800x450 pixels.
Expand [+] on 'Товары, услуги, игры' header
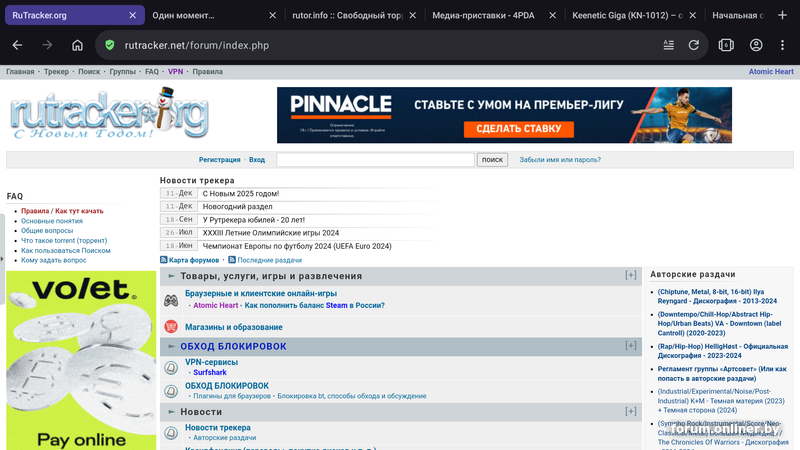(x=631, y=275)
